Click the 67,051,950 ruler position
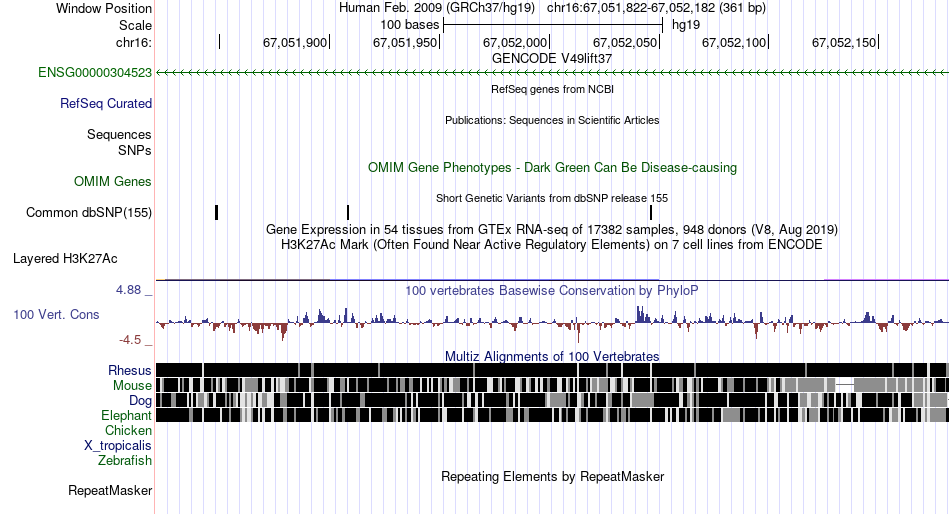 coord(405,42)
